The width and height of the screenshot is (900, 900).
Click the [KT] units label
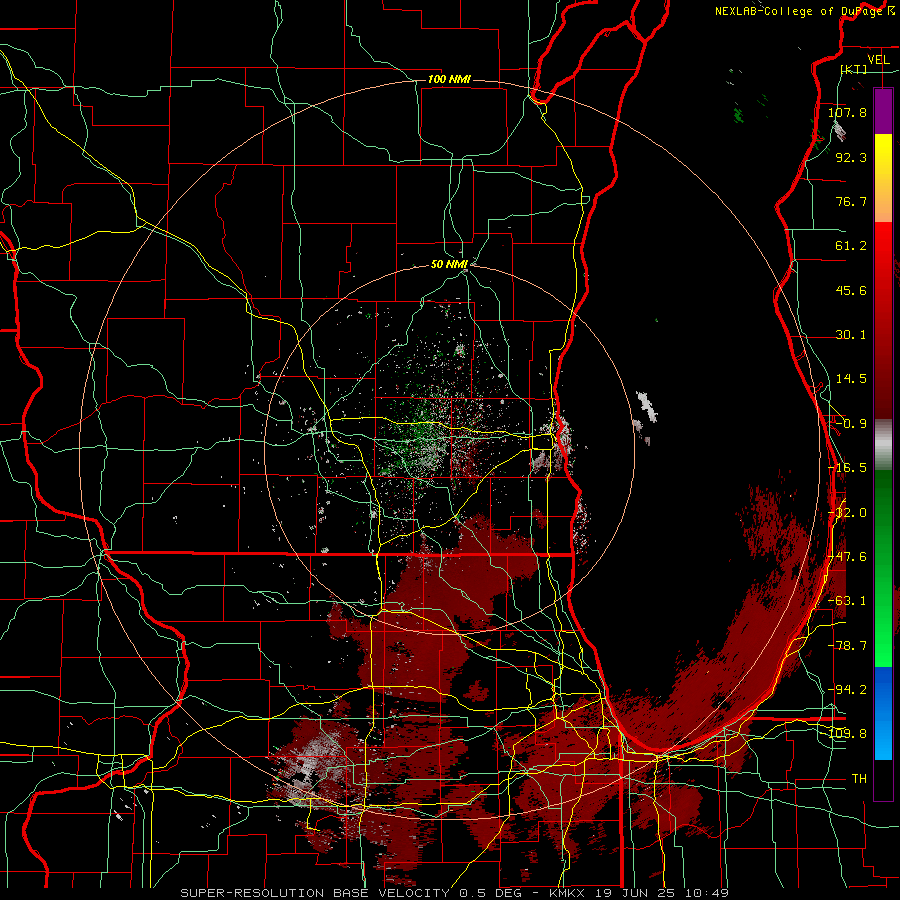coord(854,69)
